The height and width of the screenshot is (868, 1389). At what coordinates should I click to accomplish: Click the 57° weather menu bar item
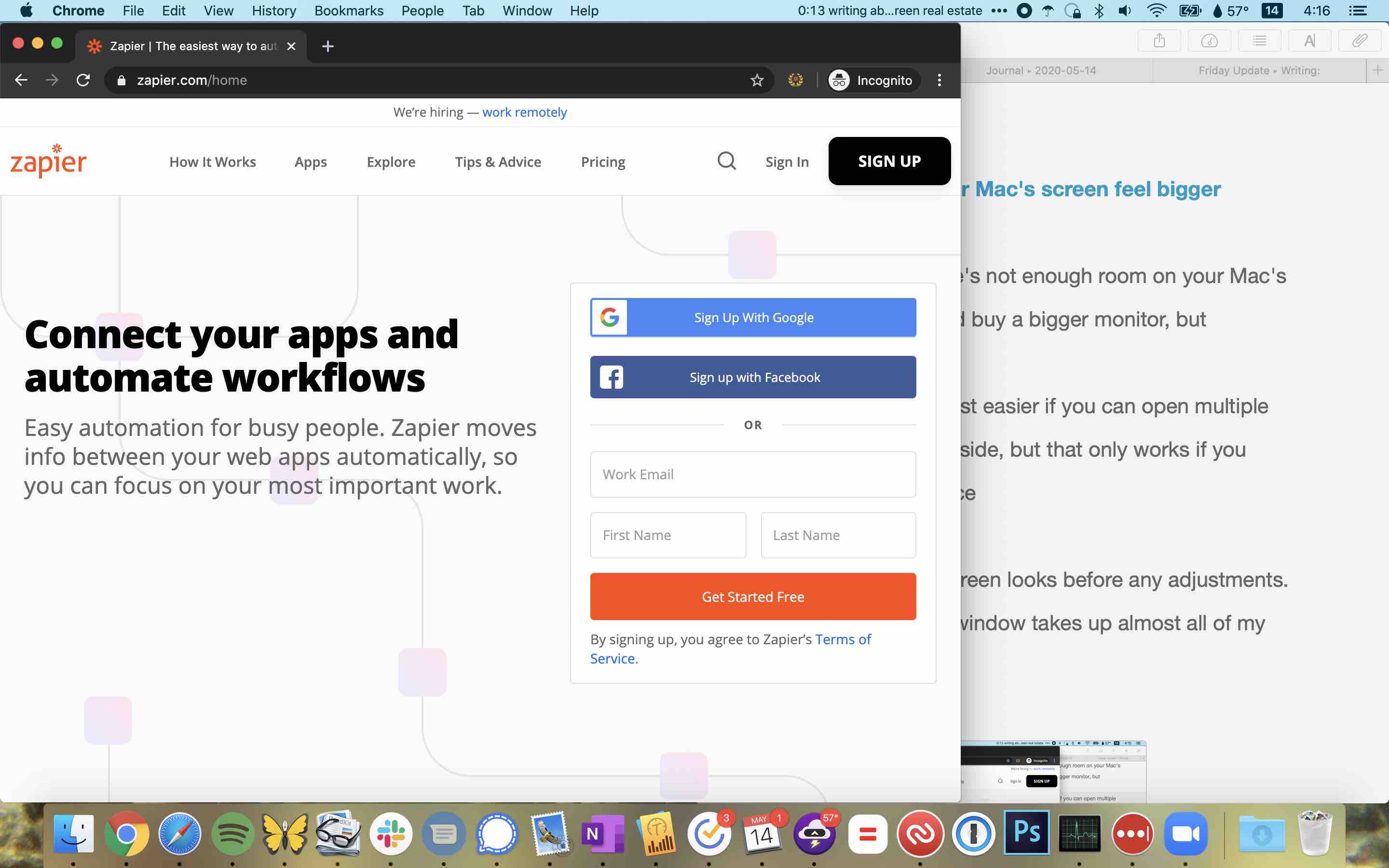click(x=1231, y=11)
